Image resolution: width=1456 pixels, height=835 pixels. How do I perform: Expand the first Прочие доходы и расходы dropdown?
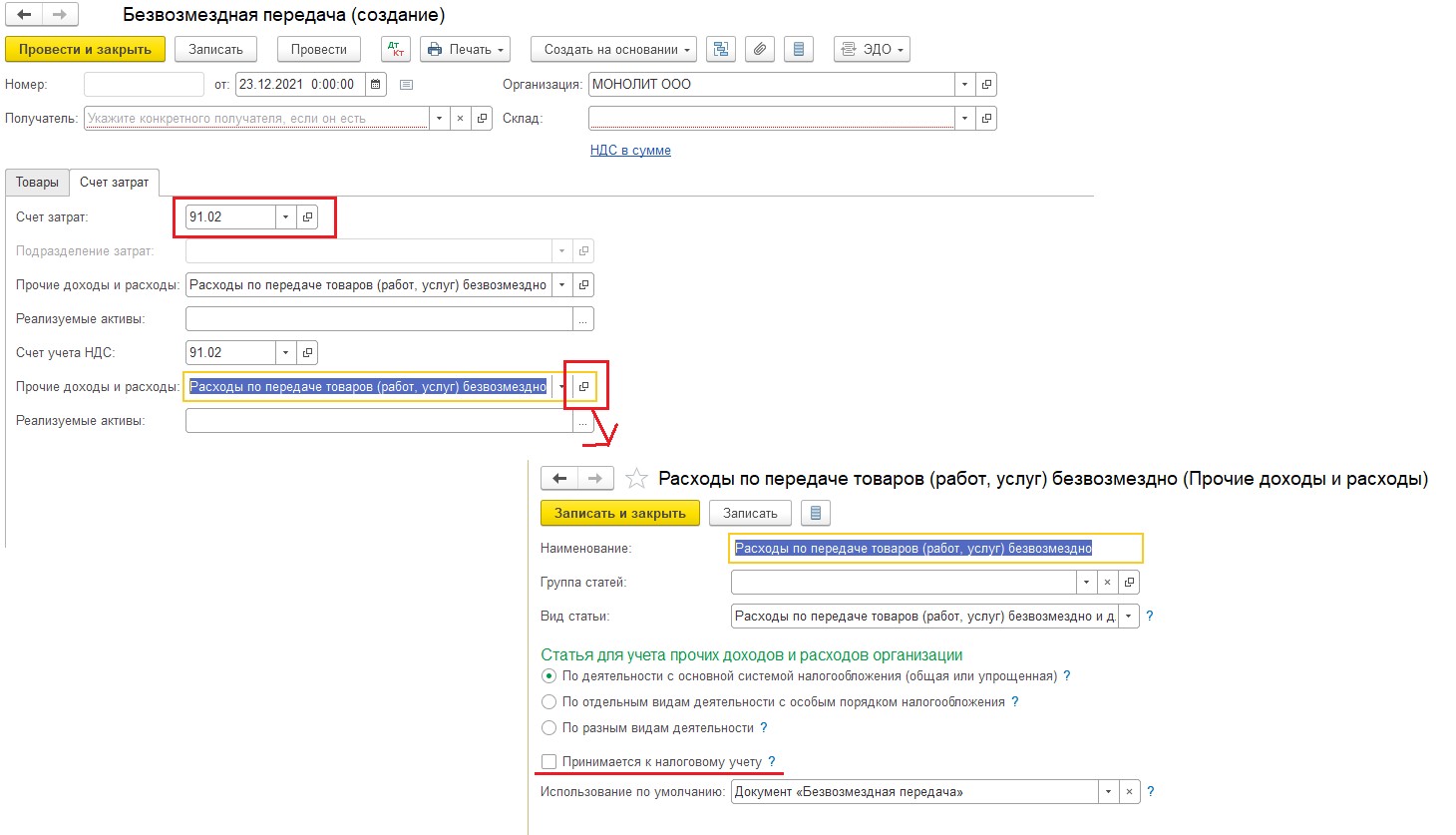click(561, 284)
